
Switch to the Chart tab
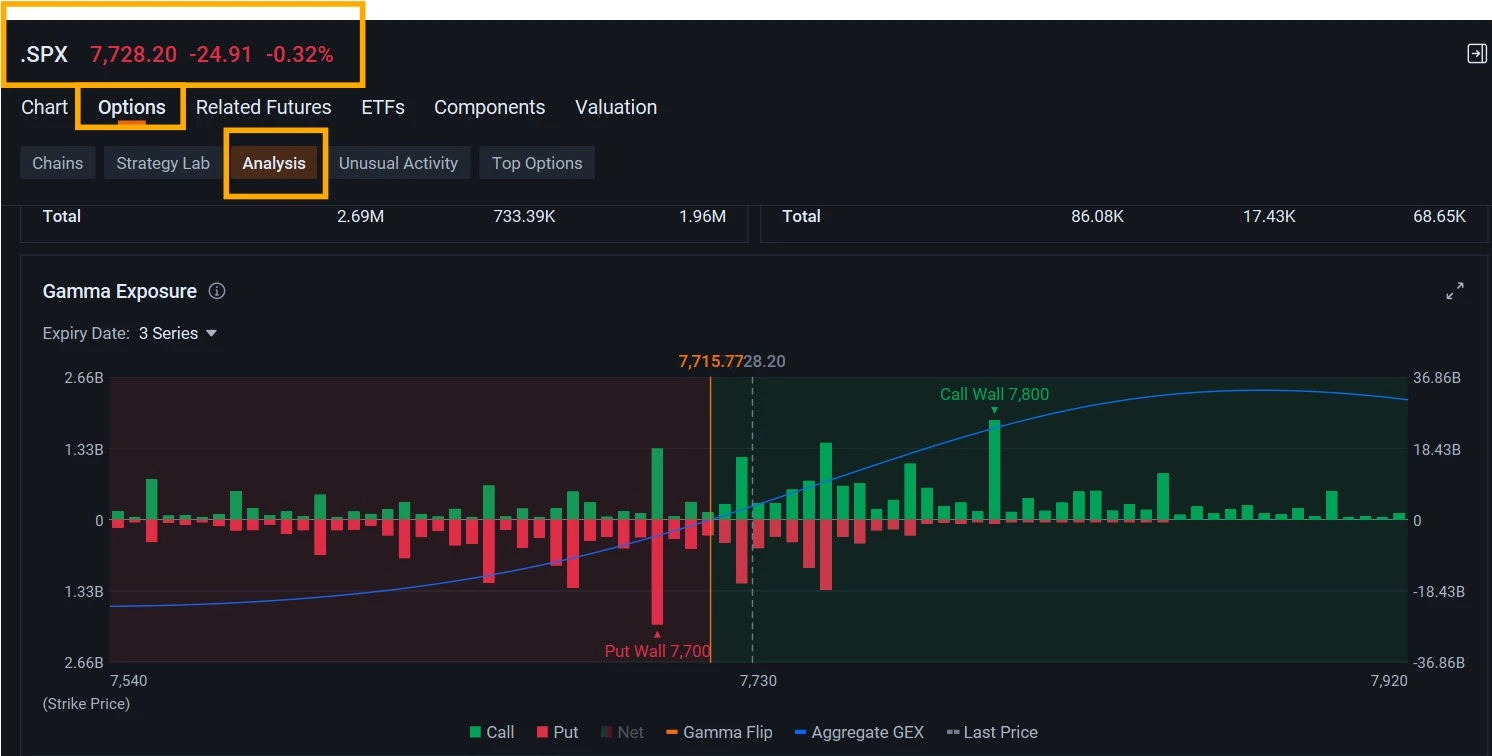(44, 107)
